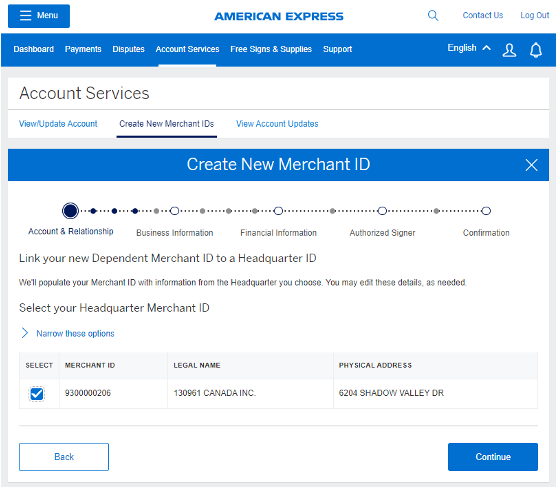Click legal name 130961 CANADA INC.

pyautogui.click(x=215, y=393)
